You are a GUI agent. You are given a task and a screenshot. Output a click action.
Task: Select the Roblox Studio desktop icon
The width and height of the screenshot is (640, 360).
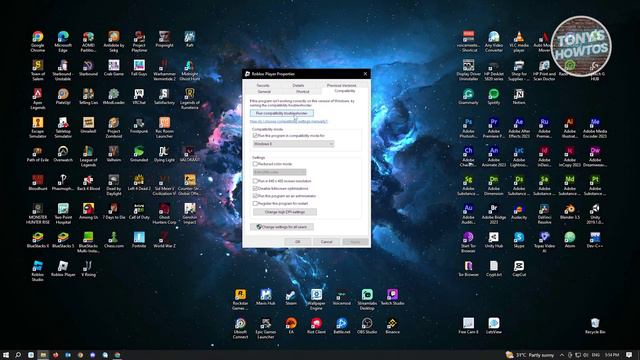point(38,271)
